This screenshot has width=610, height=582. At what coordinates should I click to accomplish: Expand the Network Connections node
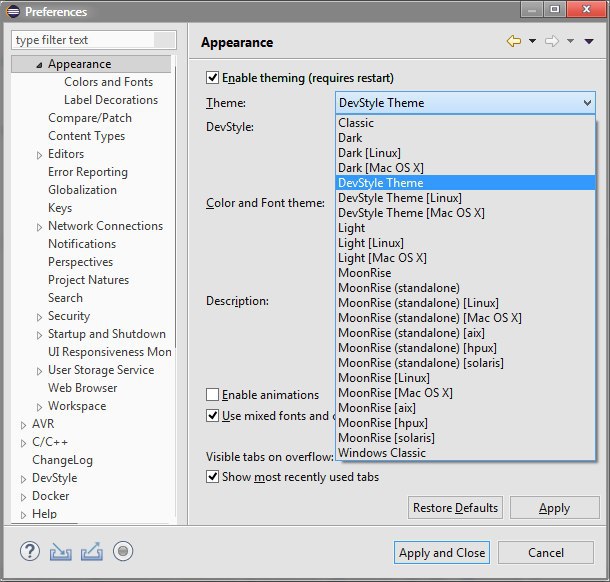tap(39, 227)
